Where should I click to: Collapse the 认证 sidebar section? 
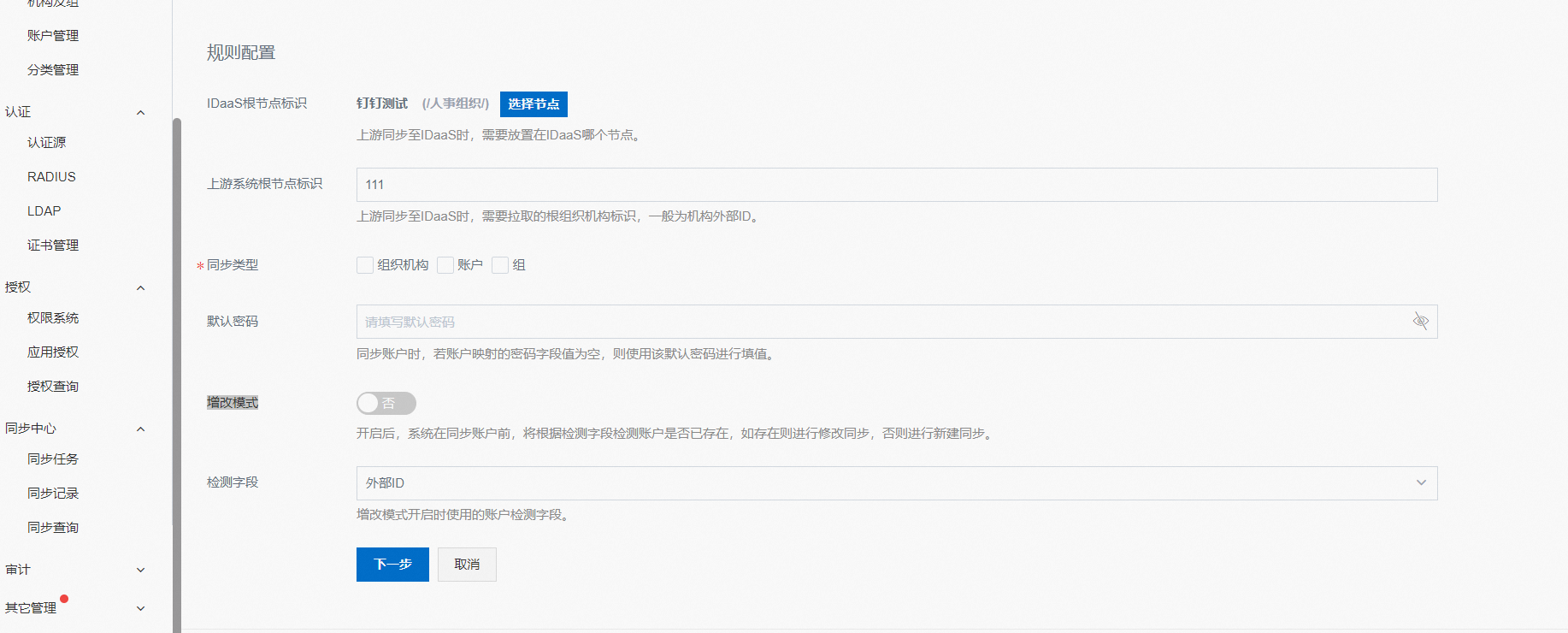pos(141,113)
